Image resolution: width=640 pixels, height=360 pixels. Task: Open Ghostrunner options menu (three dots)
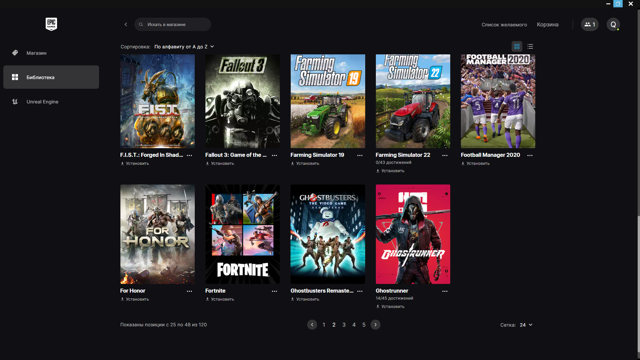444,291
